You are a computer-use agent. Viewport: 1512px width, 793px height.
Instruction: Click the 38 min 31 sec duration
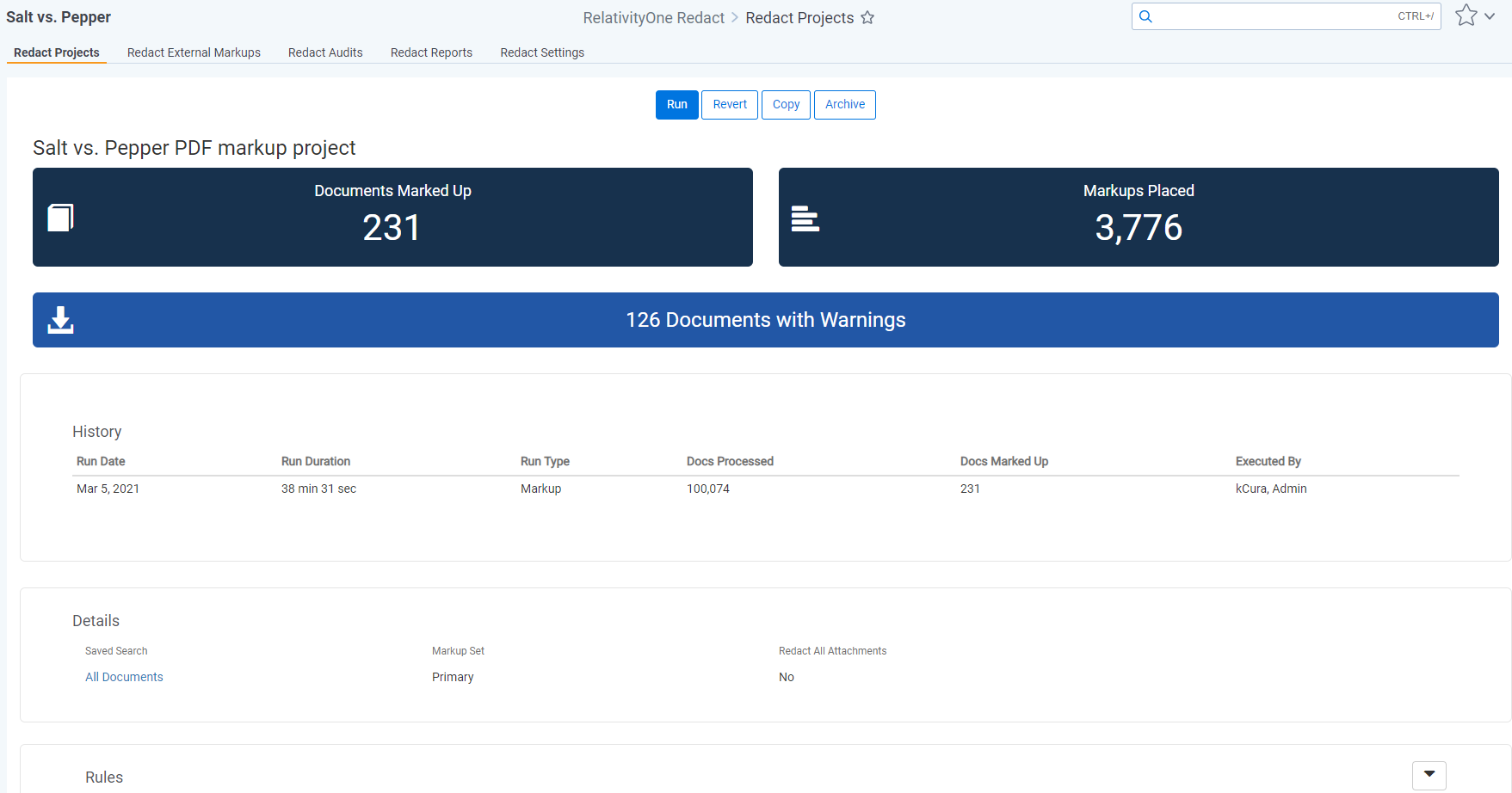click(318, 489)
